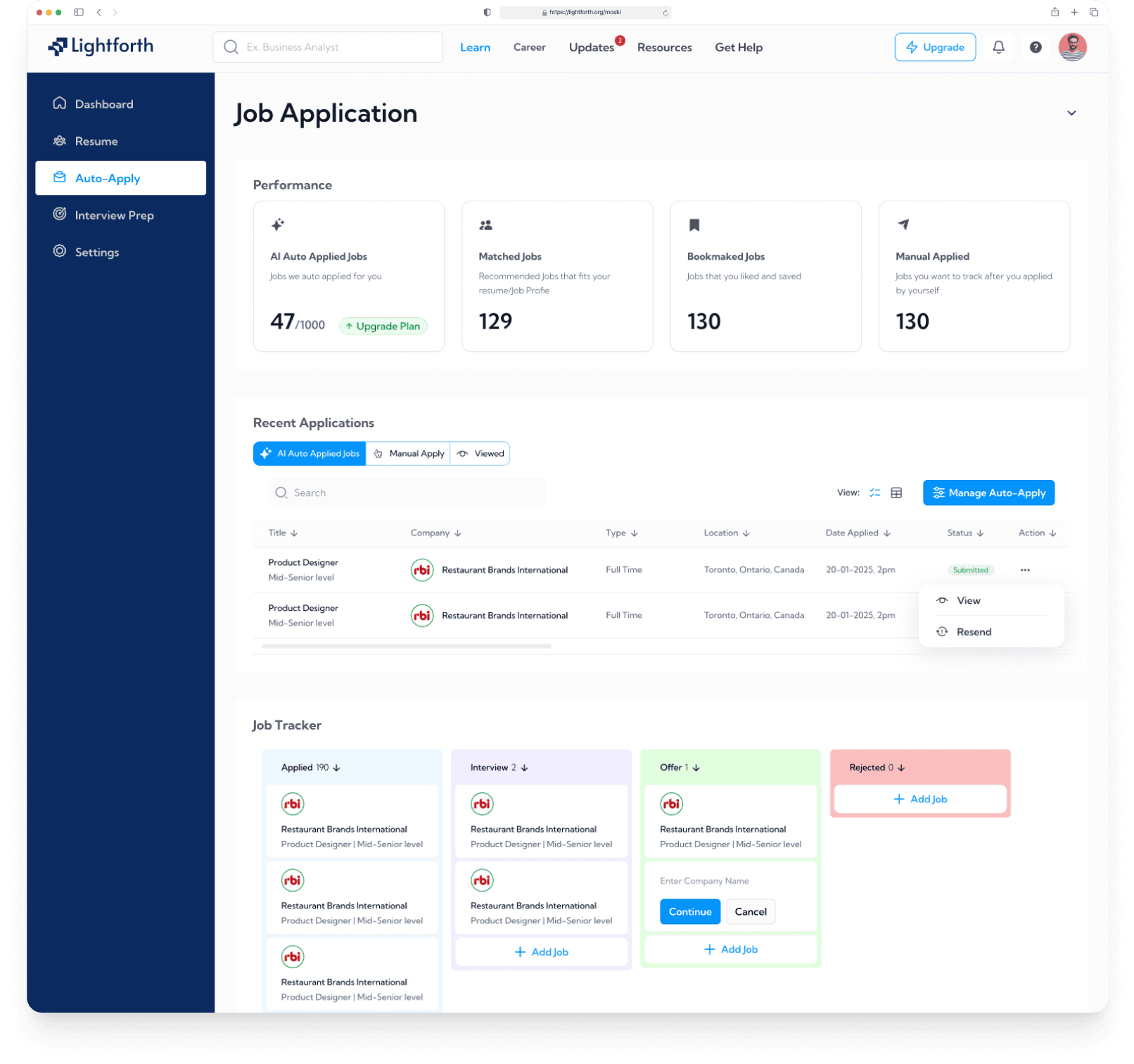Click the browser share icon

(x=1055, y=12)
